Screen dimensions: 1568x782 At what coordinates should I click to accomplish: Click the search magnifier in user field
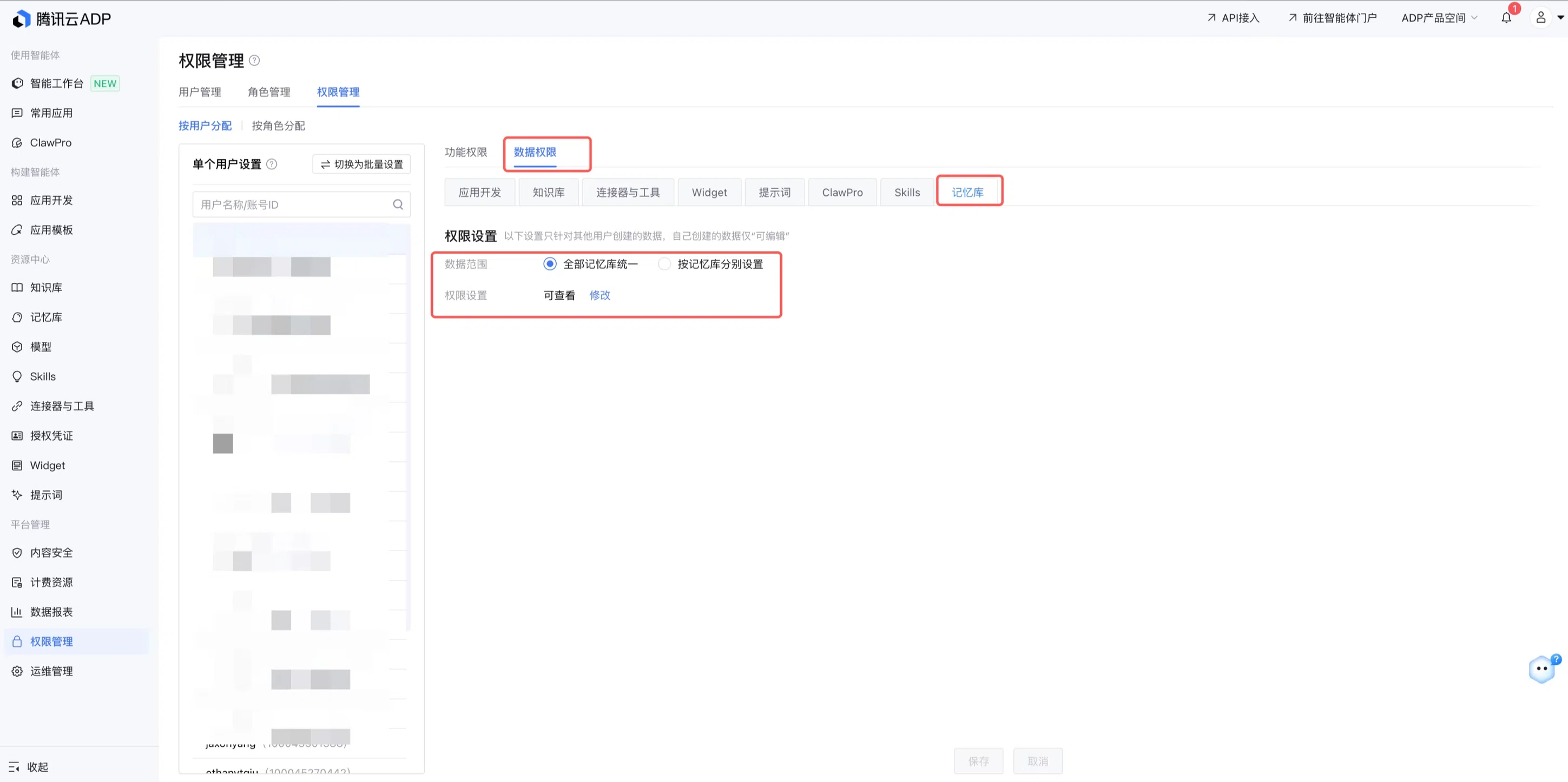(398, 204)
